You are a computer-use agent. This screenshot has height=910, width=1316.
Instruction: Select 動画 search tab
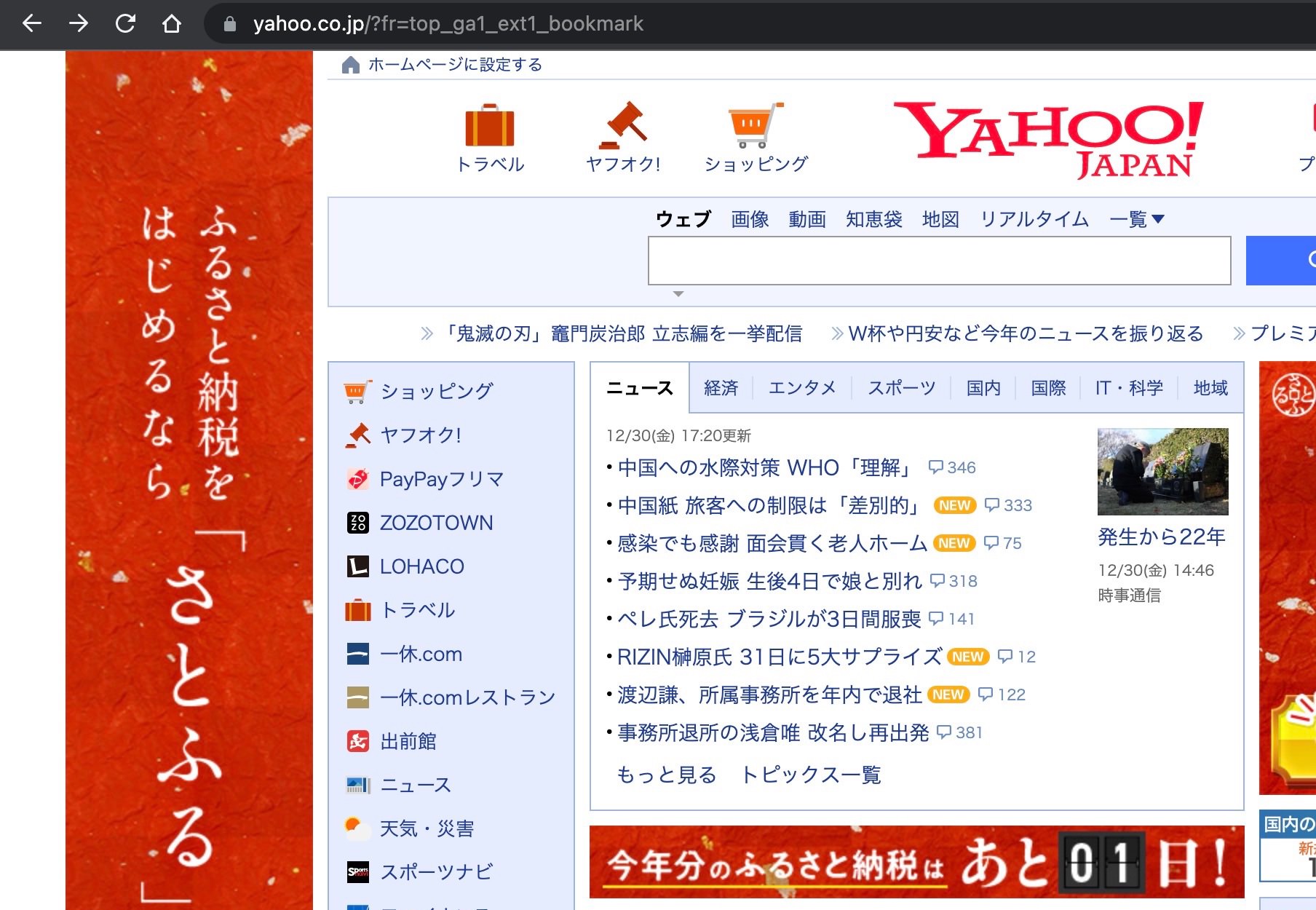click(807, 219)
